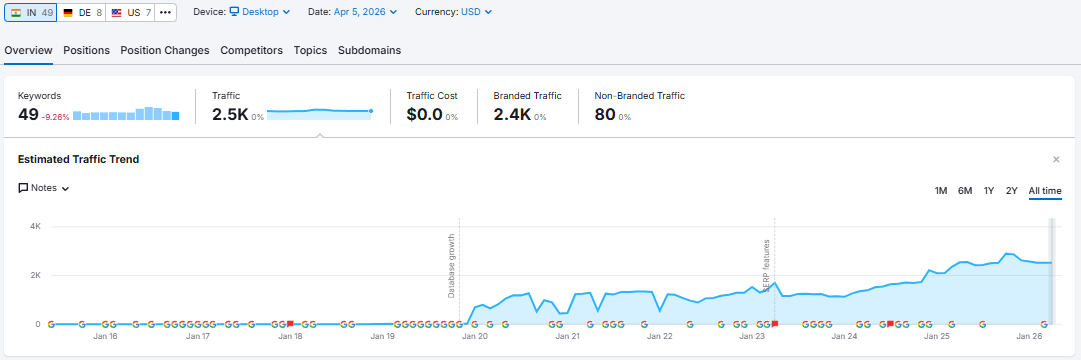The height and width of the screenshot is (360, 1081).
Task: Switch to the Position Changes tab
Action: pos(165,50)
